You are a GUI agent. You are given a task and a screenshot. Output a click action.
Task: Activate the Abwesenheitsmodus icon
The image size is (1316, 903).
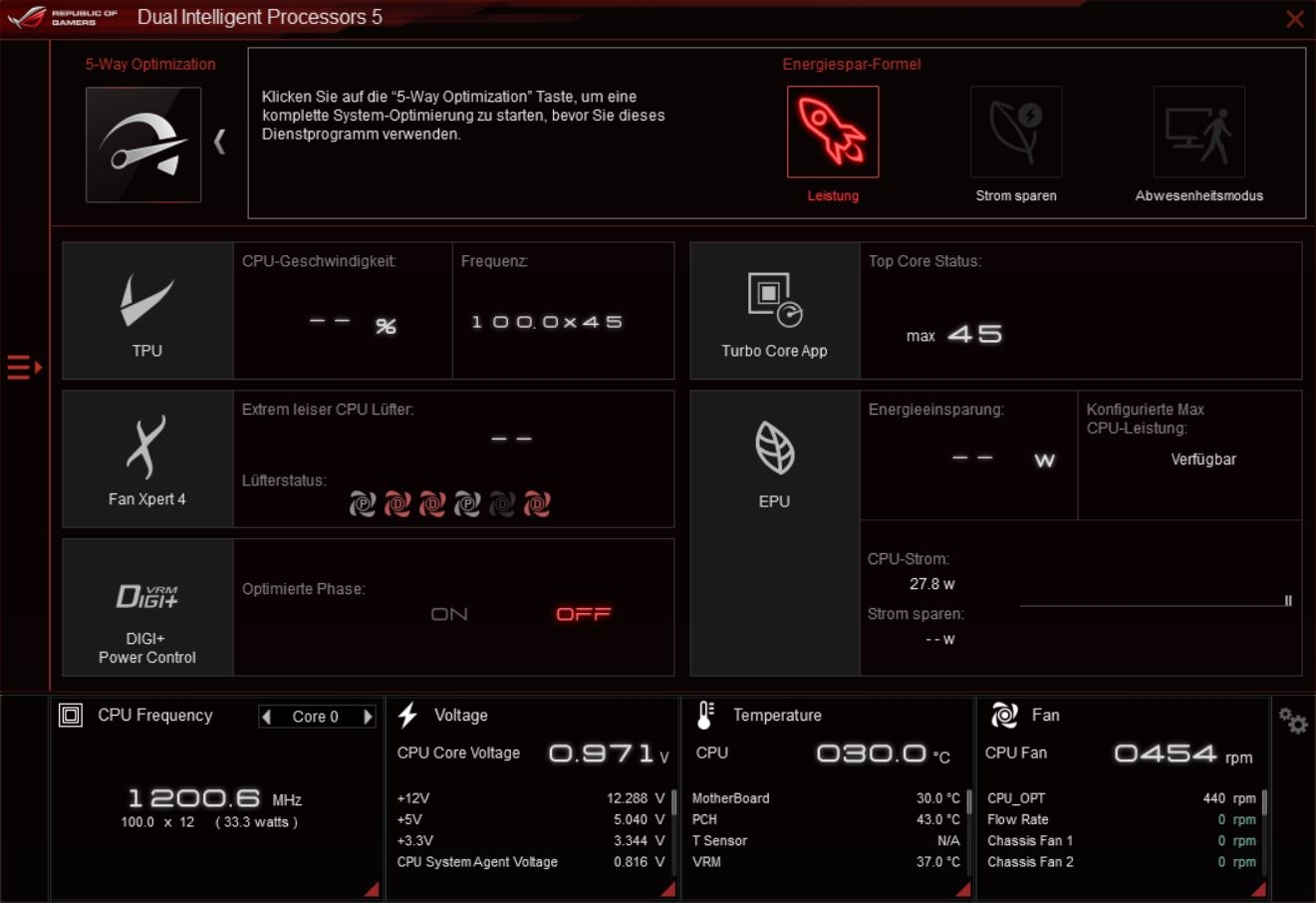pos(1199,132)
